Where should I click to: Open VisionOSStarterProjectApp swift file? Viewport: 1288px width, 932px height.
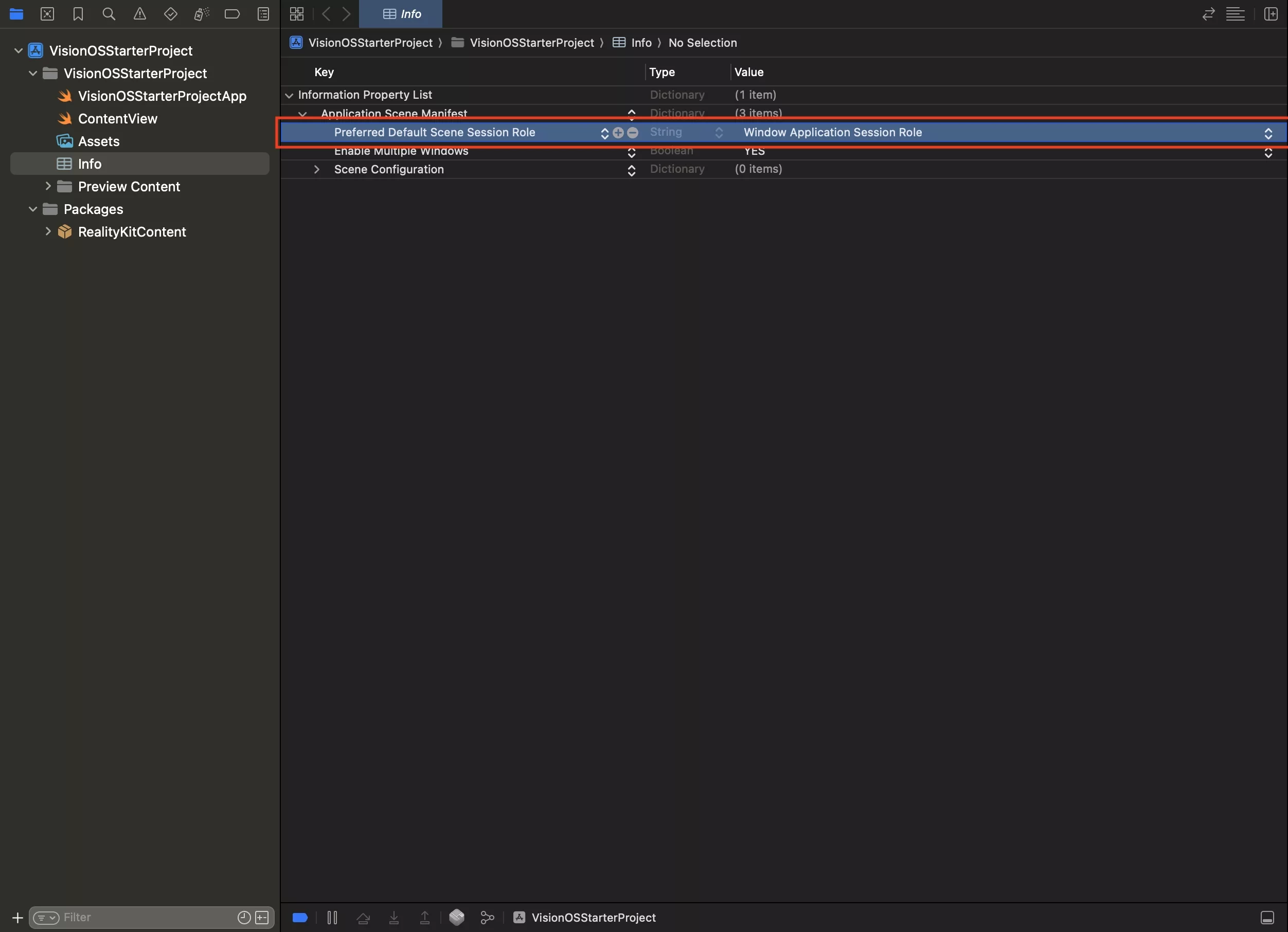coord(163,96)
